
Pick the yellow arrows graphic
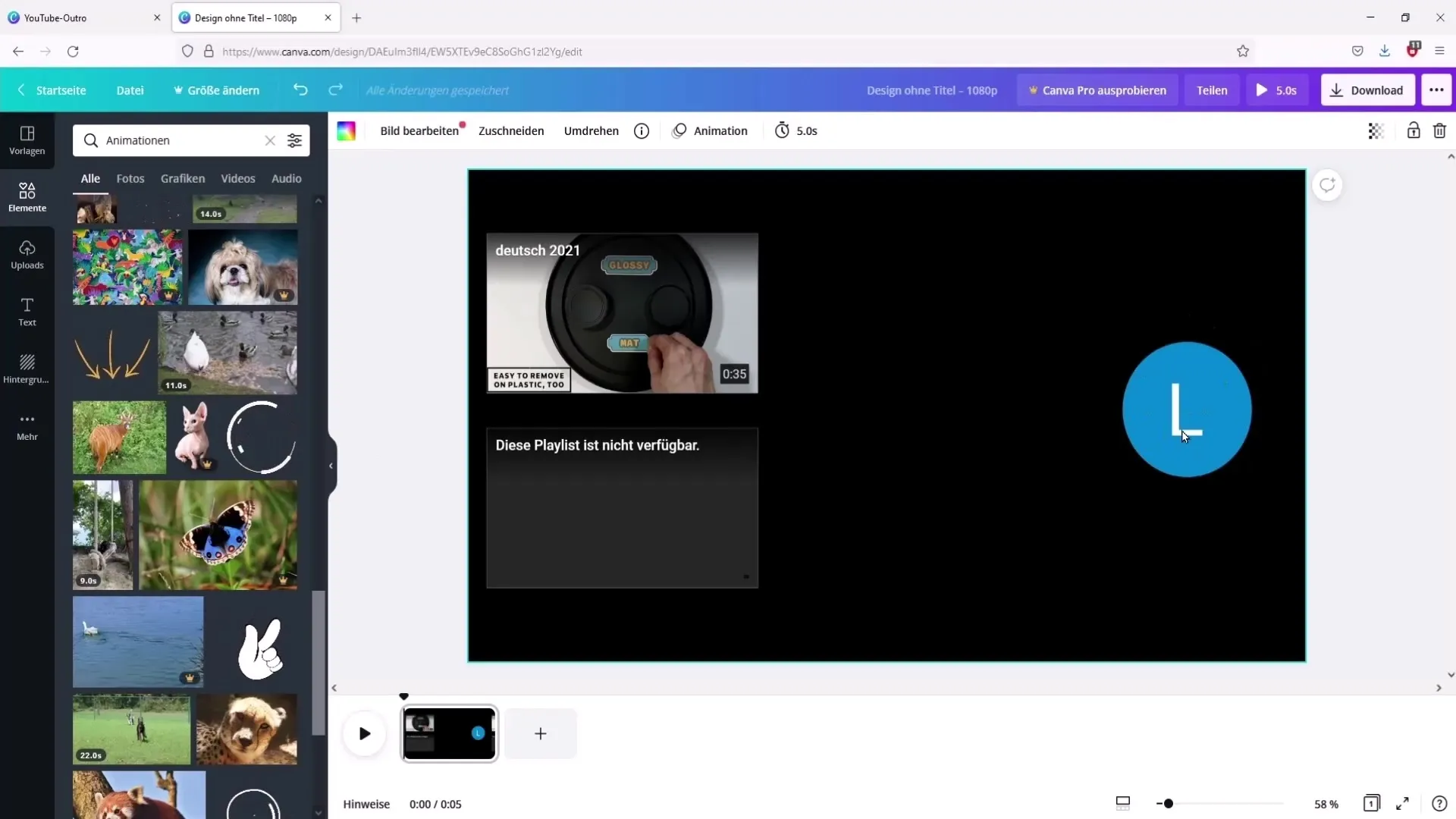[x=111, y=353]
